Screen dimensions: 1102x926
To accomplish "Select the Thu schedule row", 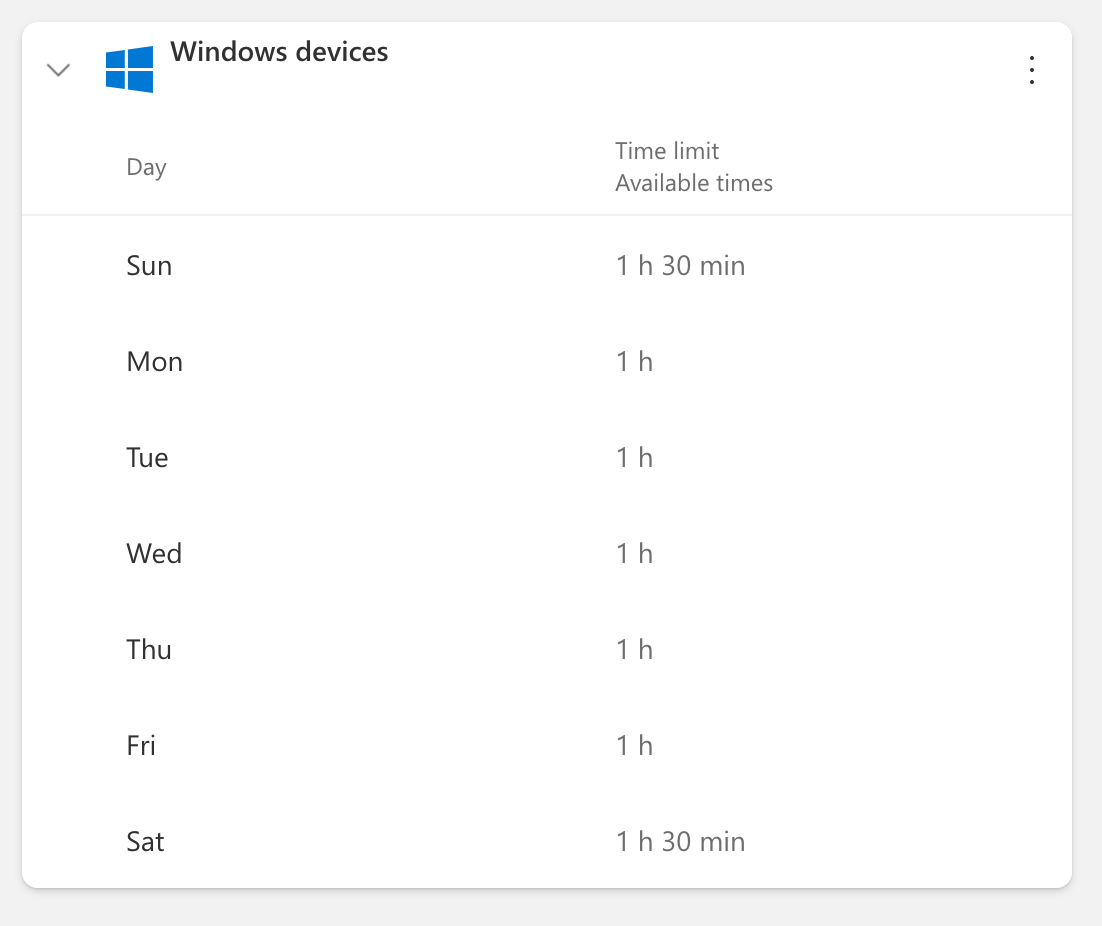I will (149, 650).
